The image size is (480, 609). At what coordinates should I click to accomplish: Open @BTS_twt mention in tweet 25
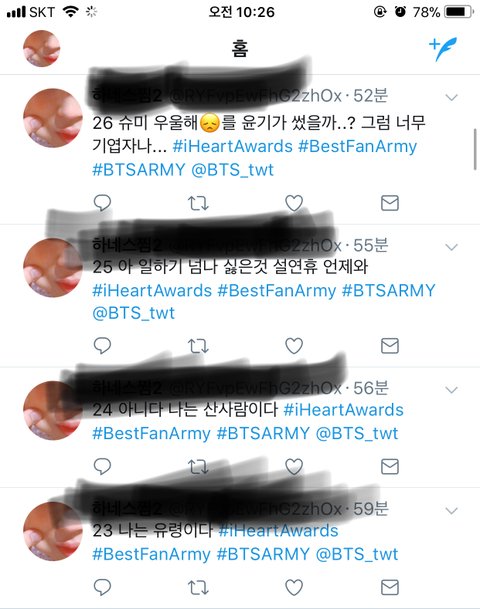(134, 313)
